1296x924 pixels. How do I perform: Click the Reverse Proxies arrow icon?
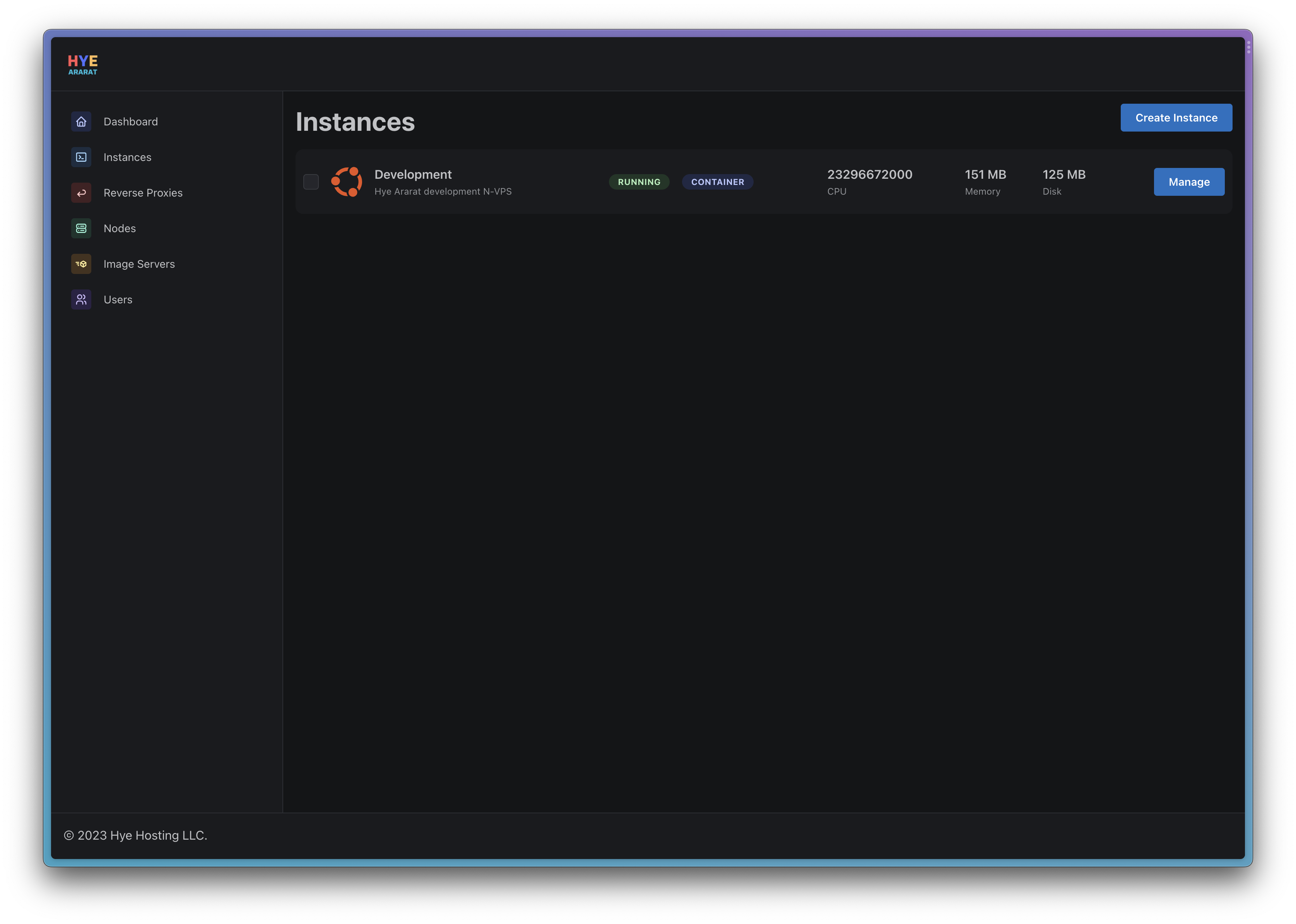point(81,193)
